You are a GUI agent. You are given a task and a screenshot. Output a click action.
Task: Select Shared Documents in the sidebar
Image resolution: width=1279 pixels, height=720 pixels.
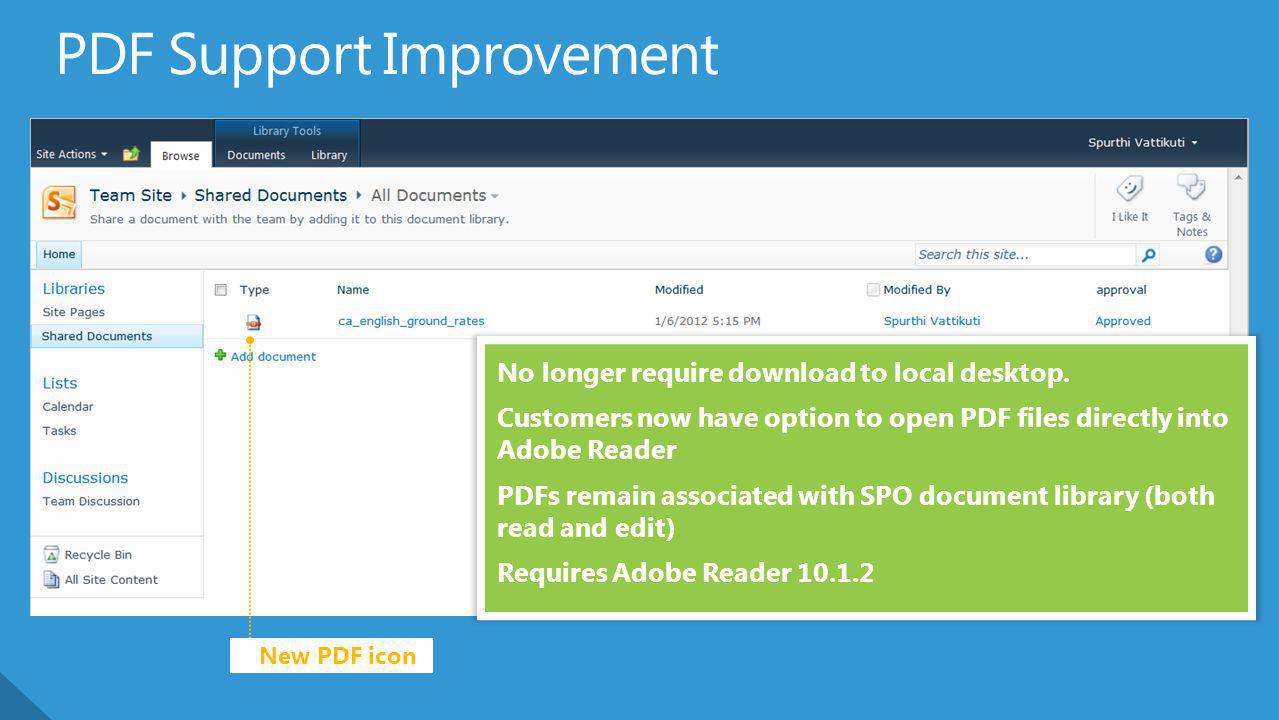point(119,336)
